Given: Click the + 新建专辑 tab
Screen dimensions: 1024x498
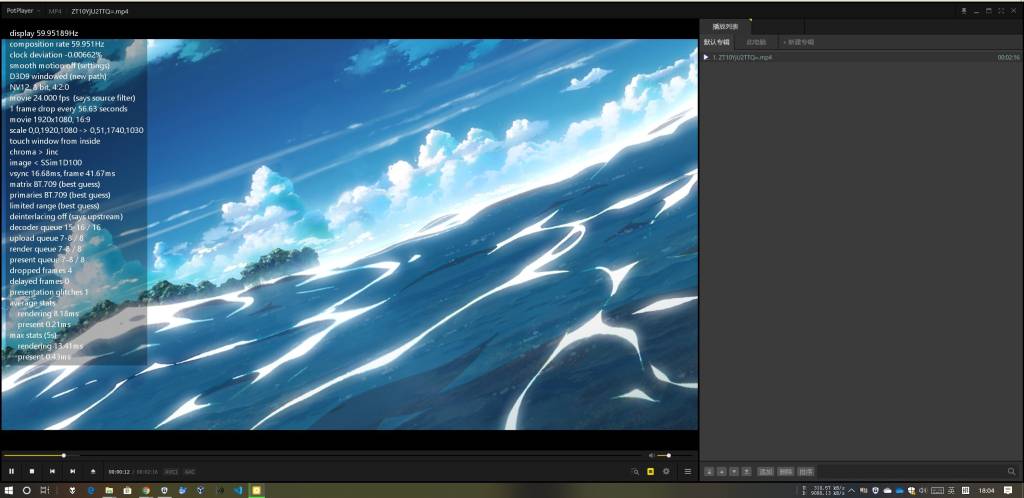Looking at the screenshot, I should tap(798, 42).
